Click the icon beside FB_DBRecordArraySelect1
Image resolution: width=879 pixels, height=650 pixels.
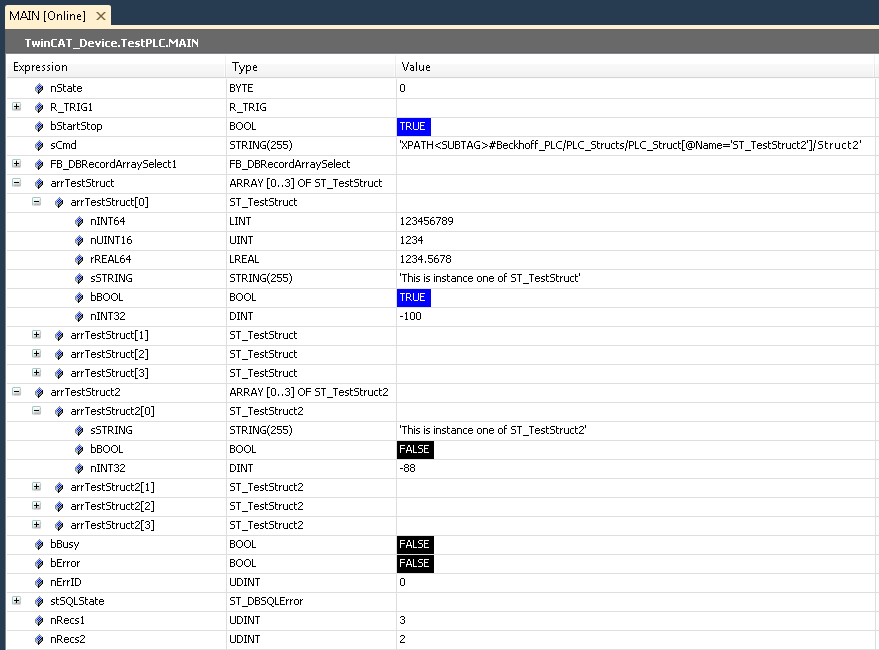39,165
